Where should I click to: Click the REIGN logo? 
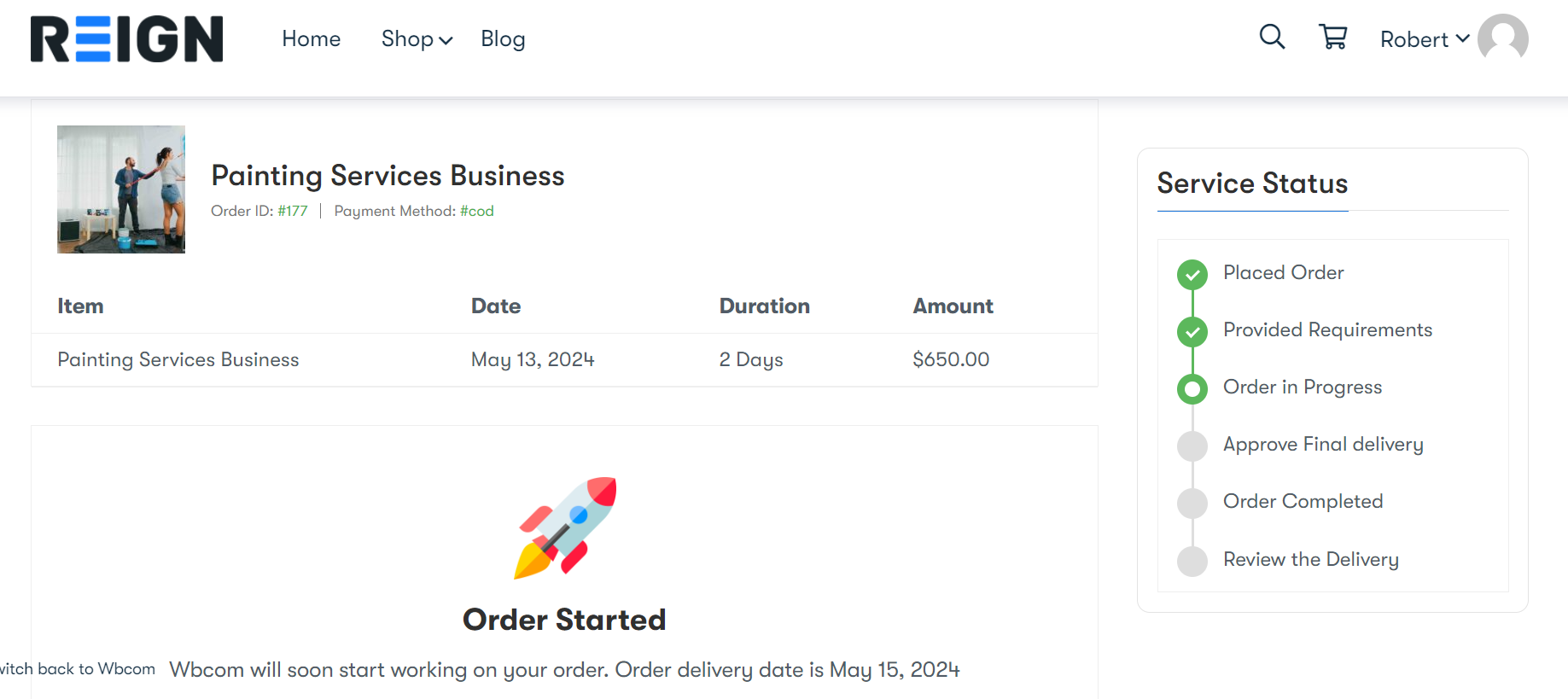click(127, 39)
